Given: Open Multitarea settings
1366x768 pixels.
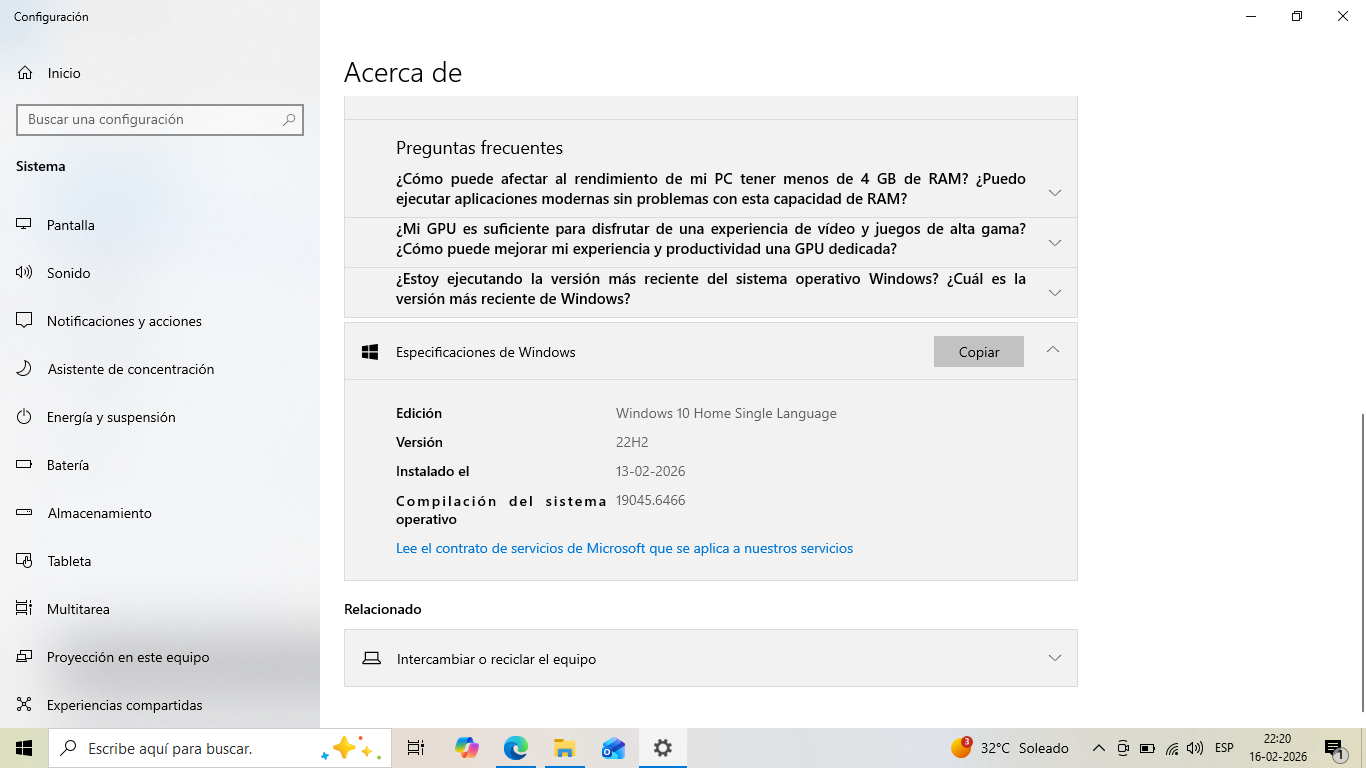Looking at the screenshot, I should pos(78,609).
